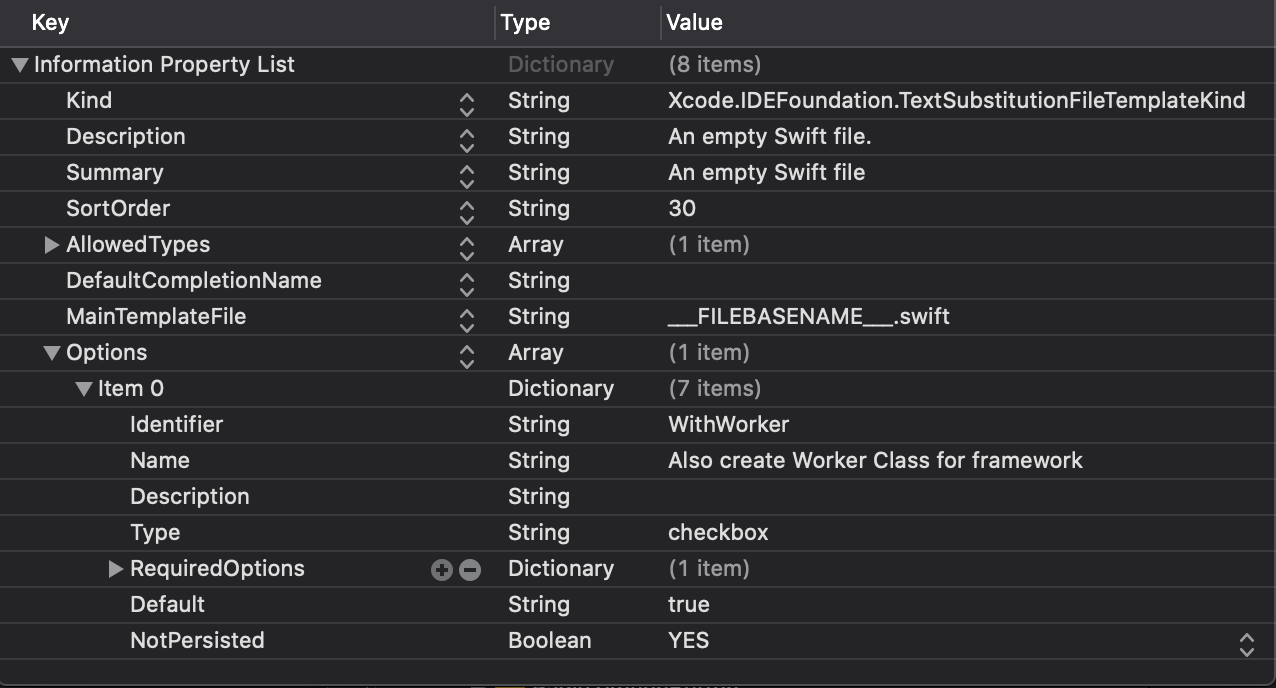Click the checkbox Type value field
The image size is (1276, 688).
718,533
